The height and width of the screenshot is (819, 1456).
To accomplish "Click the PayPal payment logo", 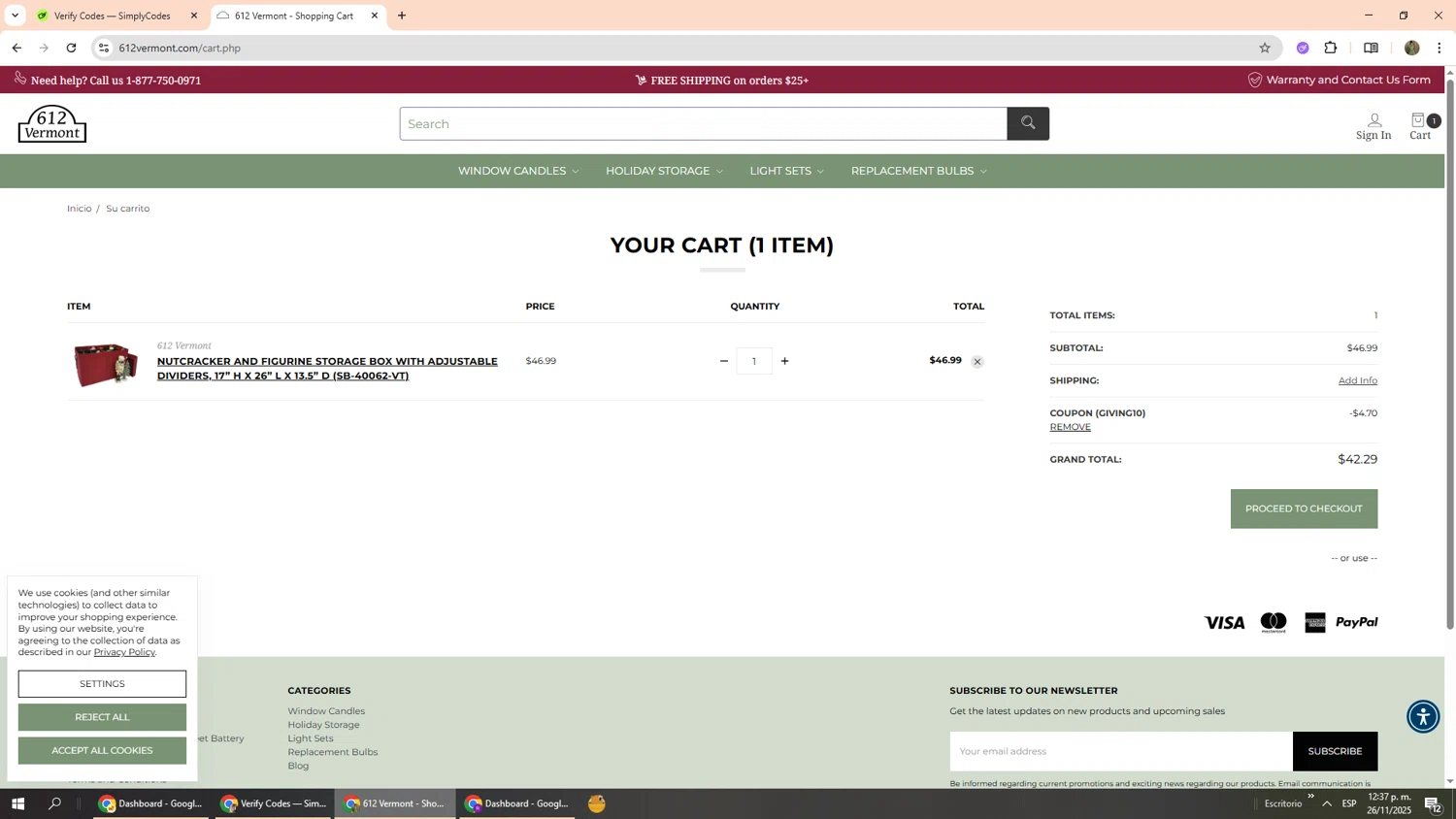I will 1357,622.
